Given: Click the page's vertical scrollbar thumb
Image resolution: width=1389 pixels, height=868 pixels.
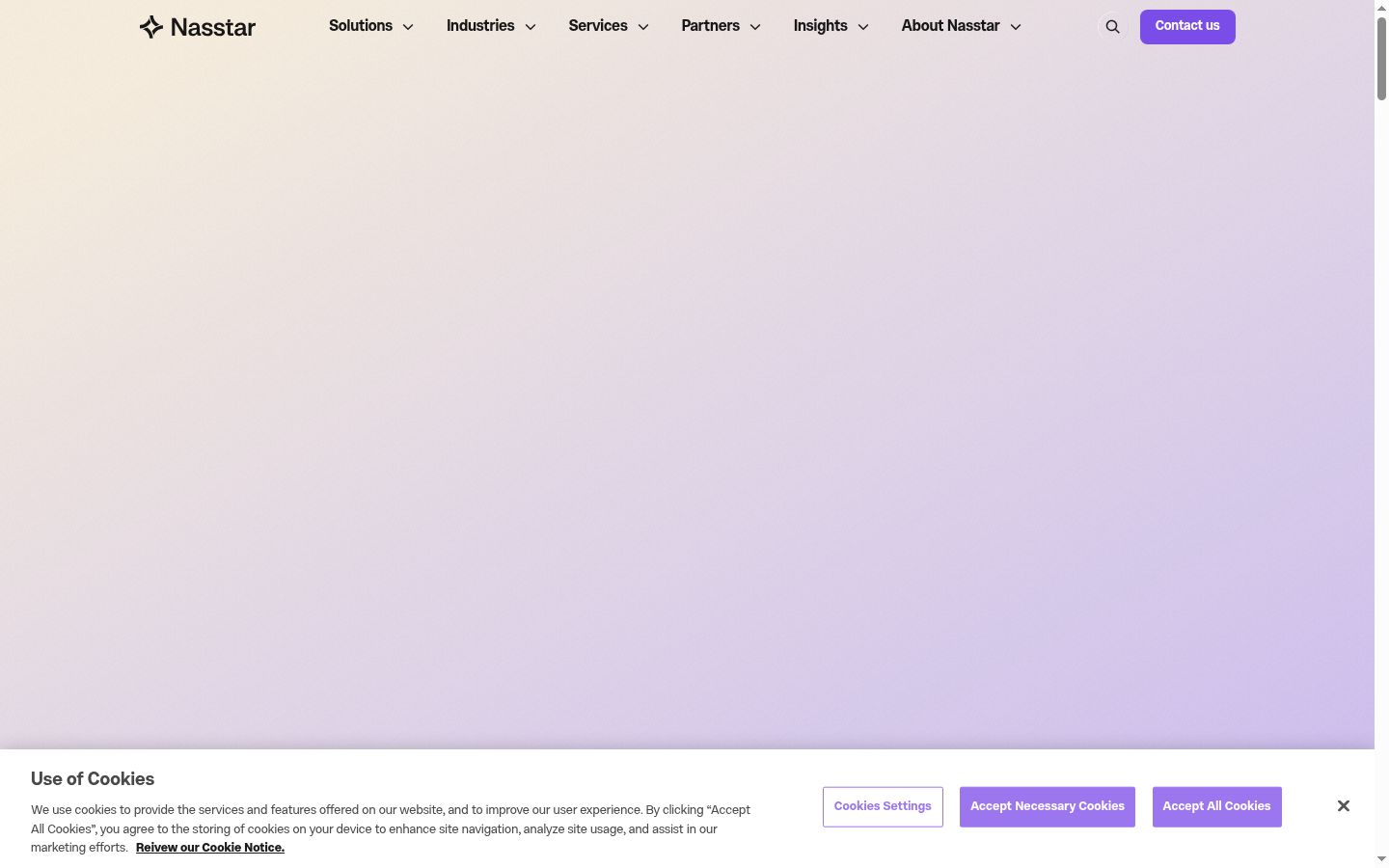Looking at the screenshot, I should coord(1381,58).
